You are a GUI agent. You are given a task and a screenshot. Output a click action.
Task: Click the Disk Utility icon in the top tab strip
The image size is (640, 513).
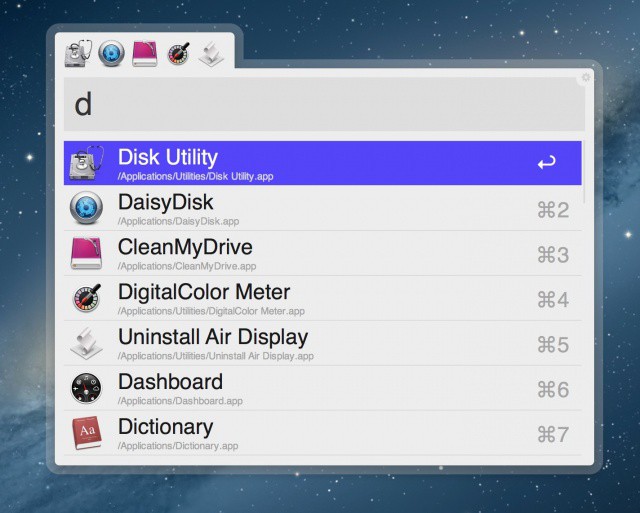coord(79,54)
